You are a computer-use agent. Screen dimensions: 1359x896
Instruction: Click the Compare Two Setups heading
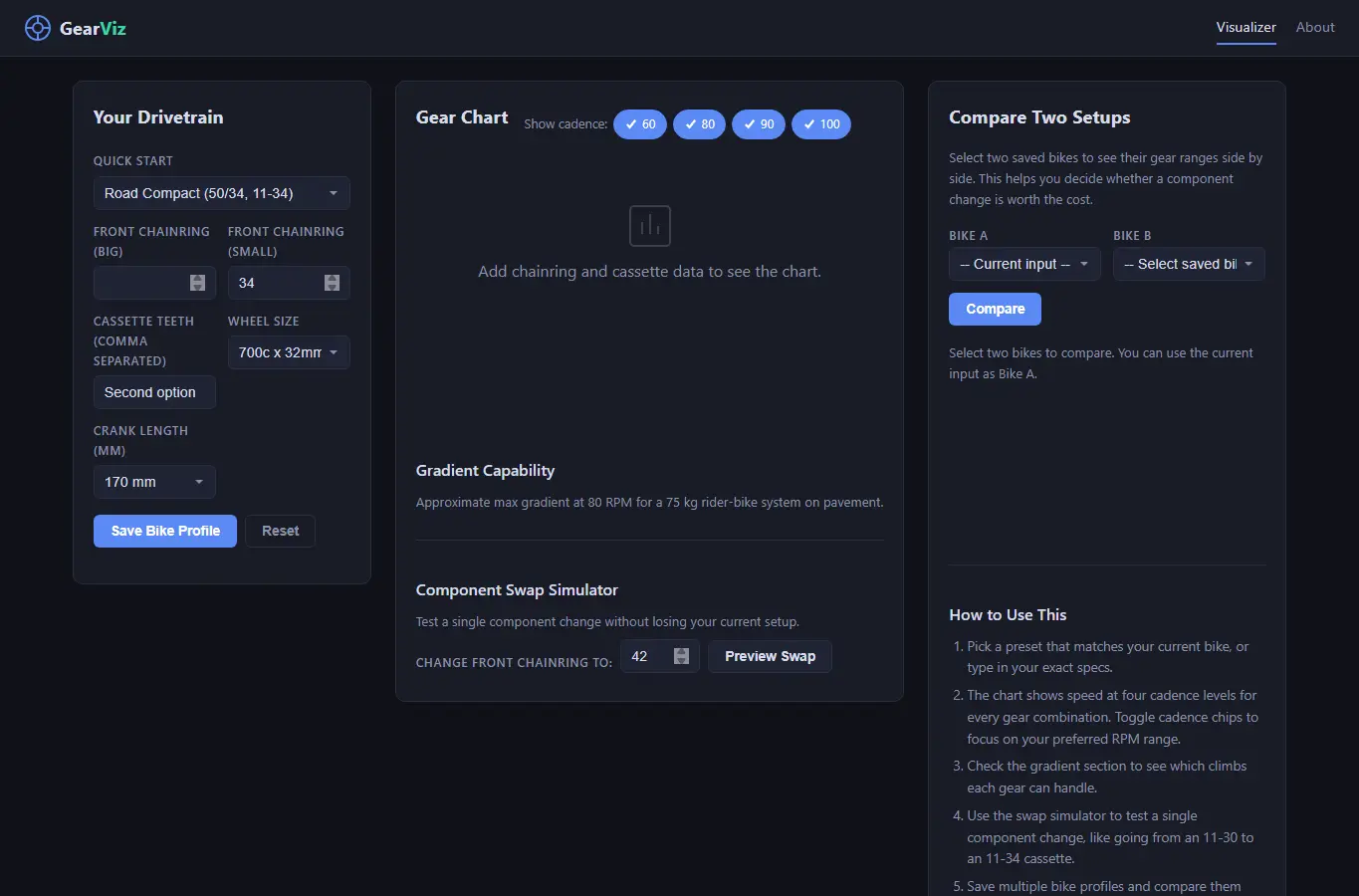point(1039,117)
